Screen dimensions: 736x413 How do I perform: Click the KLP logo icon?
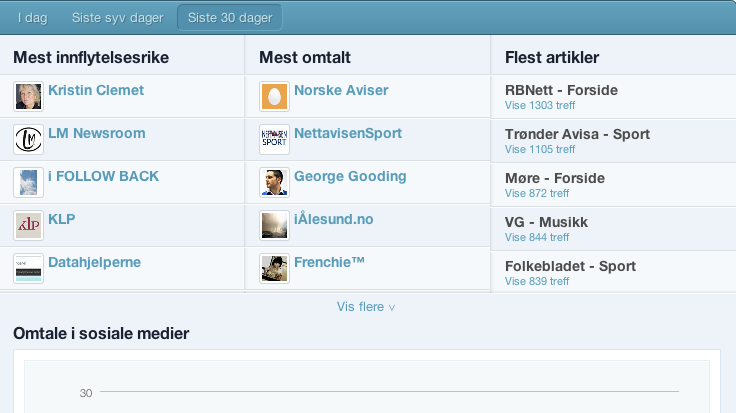pos(28,225)
